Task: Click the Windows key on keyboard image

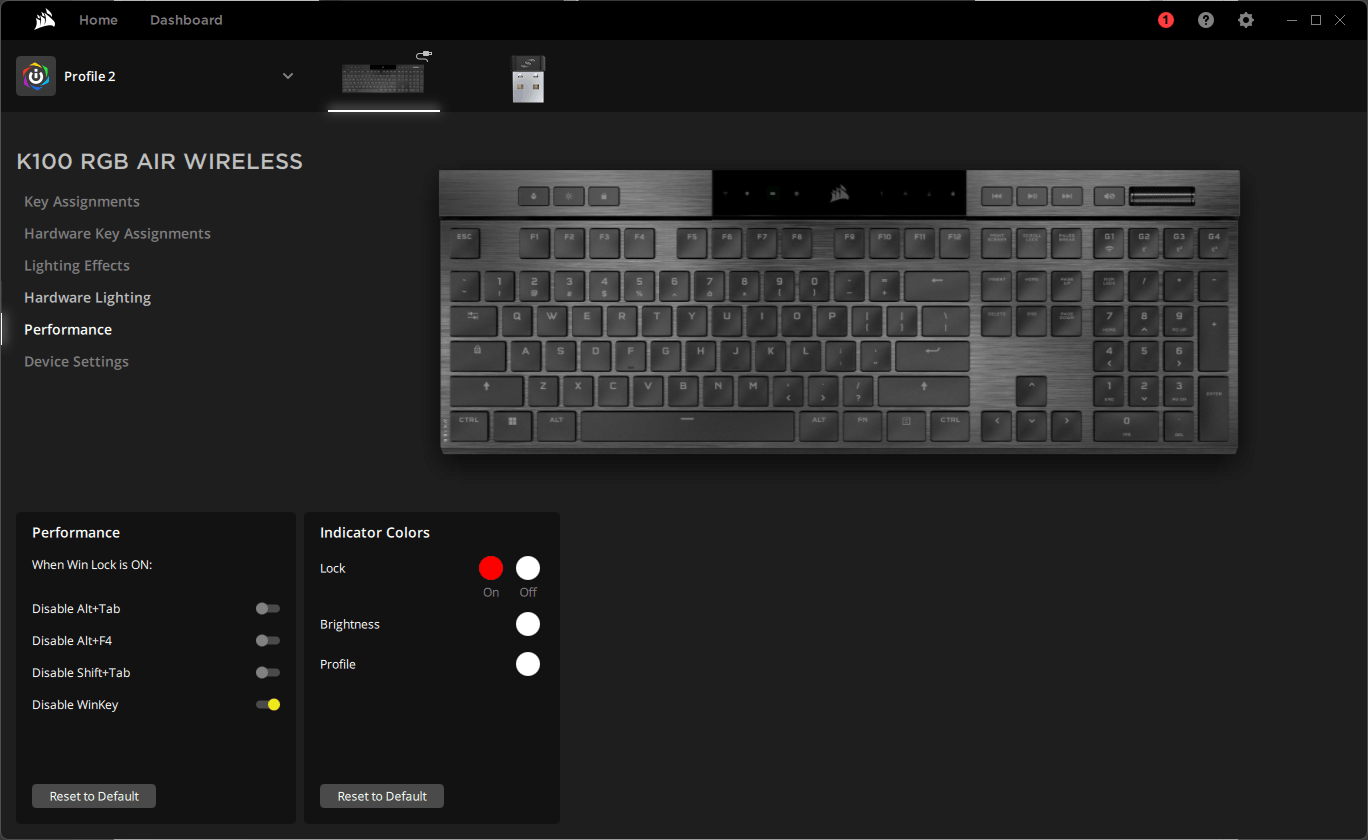Action: [x=512, y=425]
